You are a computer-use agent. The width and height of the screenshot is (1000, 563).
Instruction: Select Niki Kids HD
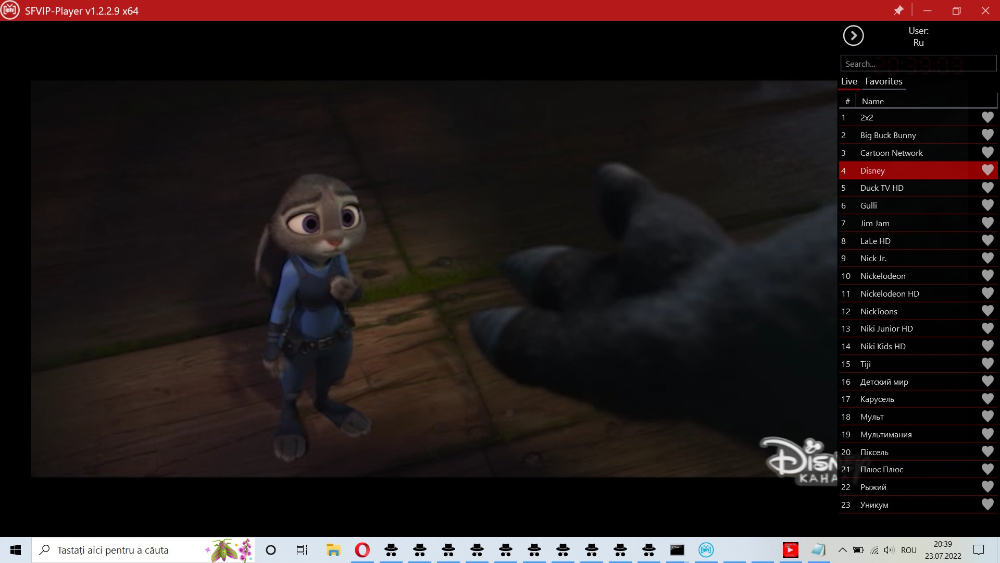[917, 346]
